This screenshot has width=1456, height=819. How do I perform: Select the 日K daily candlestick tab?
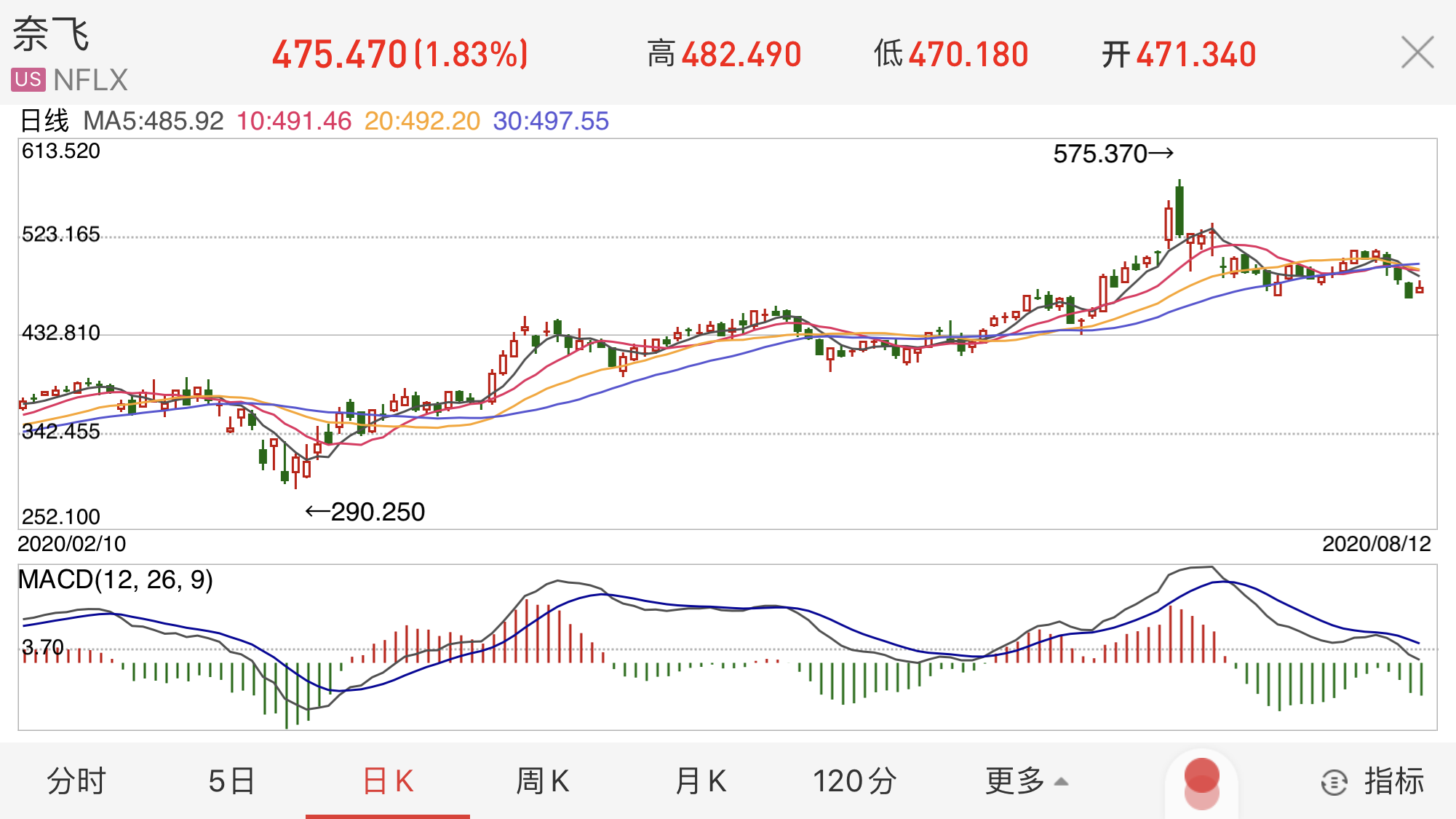(388, 781)
